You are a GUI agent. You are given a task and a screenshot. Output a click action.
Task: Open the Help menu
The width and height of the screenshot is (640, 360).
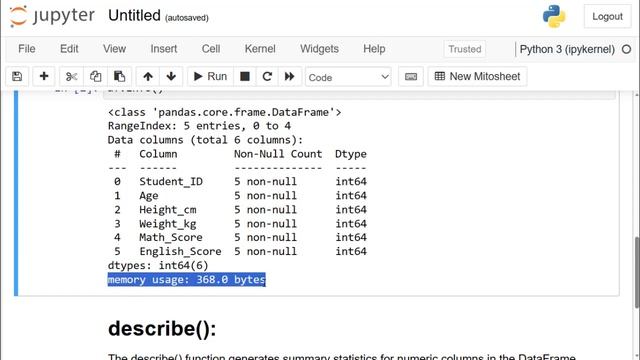[374, 49]
